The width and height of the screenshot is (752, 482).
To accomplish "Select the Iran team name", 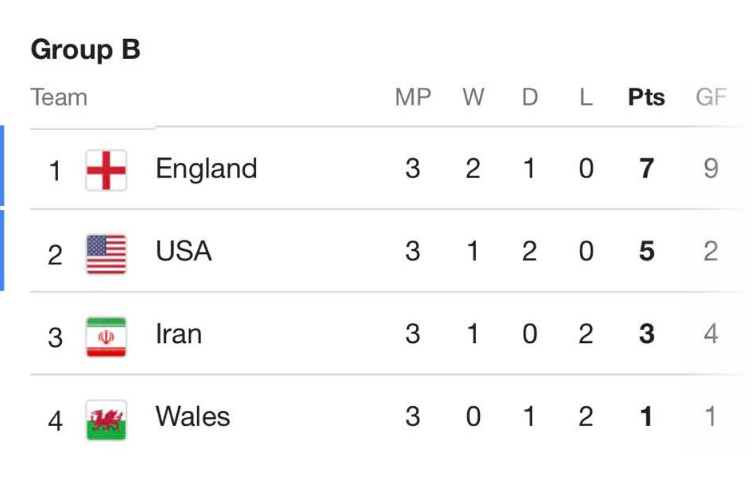I will tap(178, 334).
